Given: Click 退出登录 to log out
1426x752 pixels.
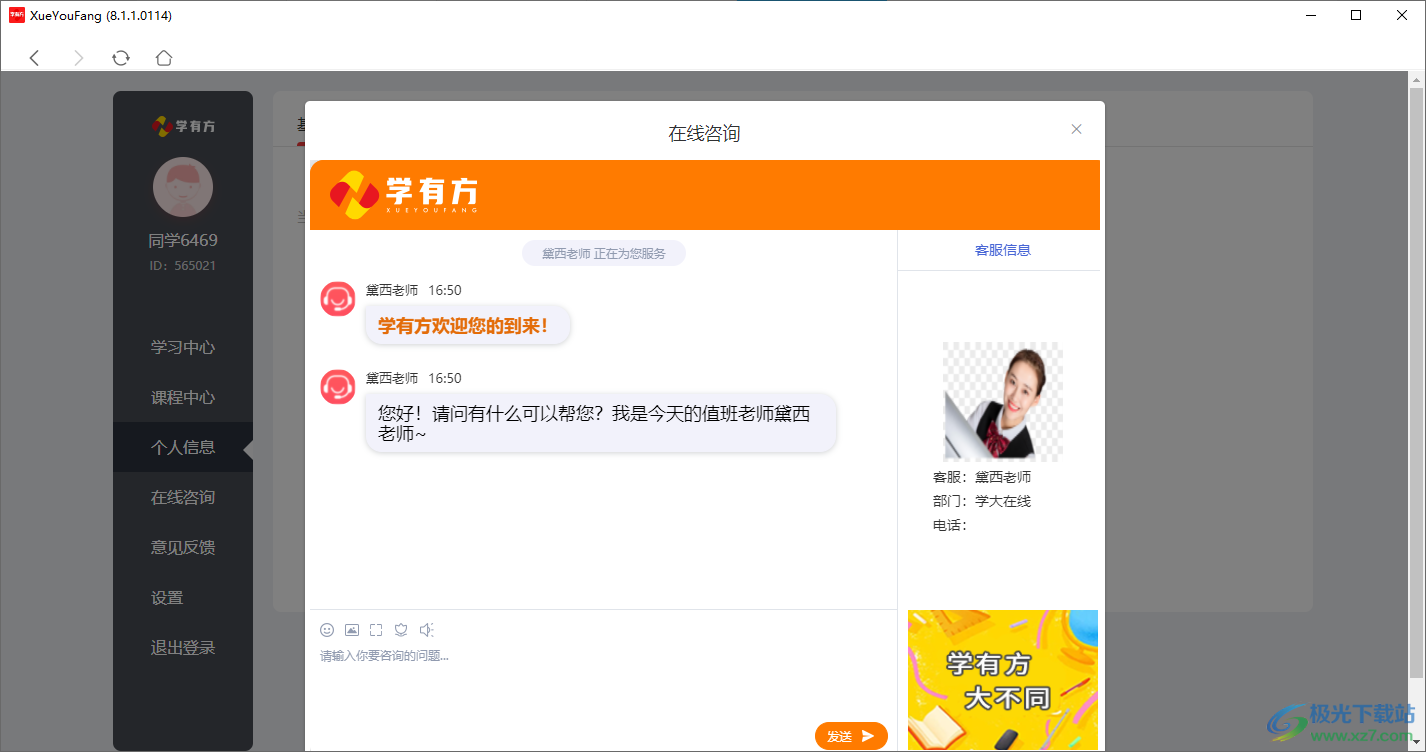Looking at the screenshot, I should [183, 647].
